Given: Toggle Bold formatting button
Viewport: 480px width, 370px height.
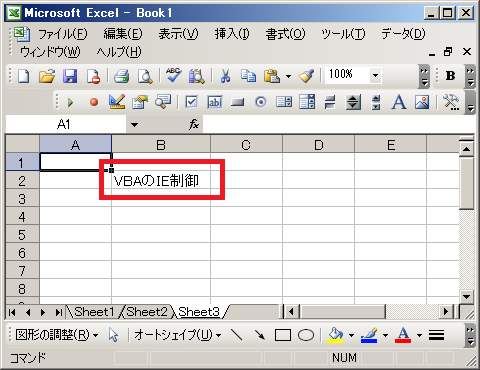Looking at the screenshot, I should pos(450,76).
